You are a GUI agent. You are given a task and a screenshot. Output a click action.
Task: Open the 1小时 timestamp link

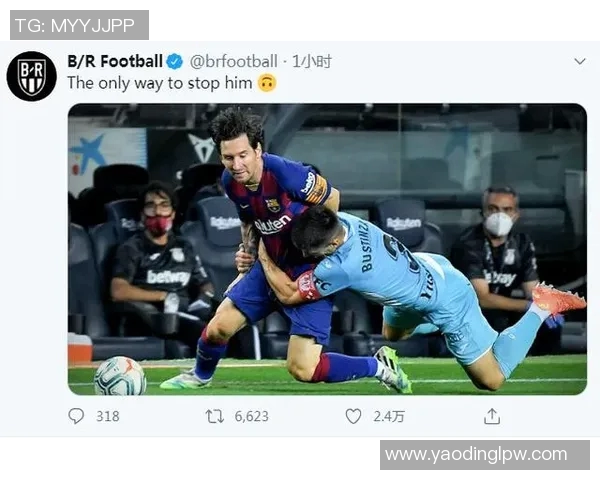tap(311, 62)
